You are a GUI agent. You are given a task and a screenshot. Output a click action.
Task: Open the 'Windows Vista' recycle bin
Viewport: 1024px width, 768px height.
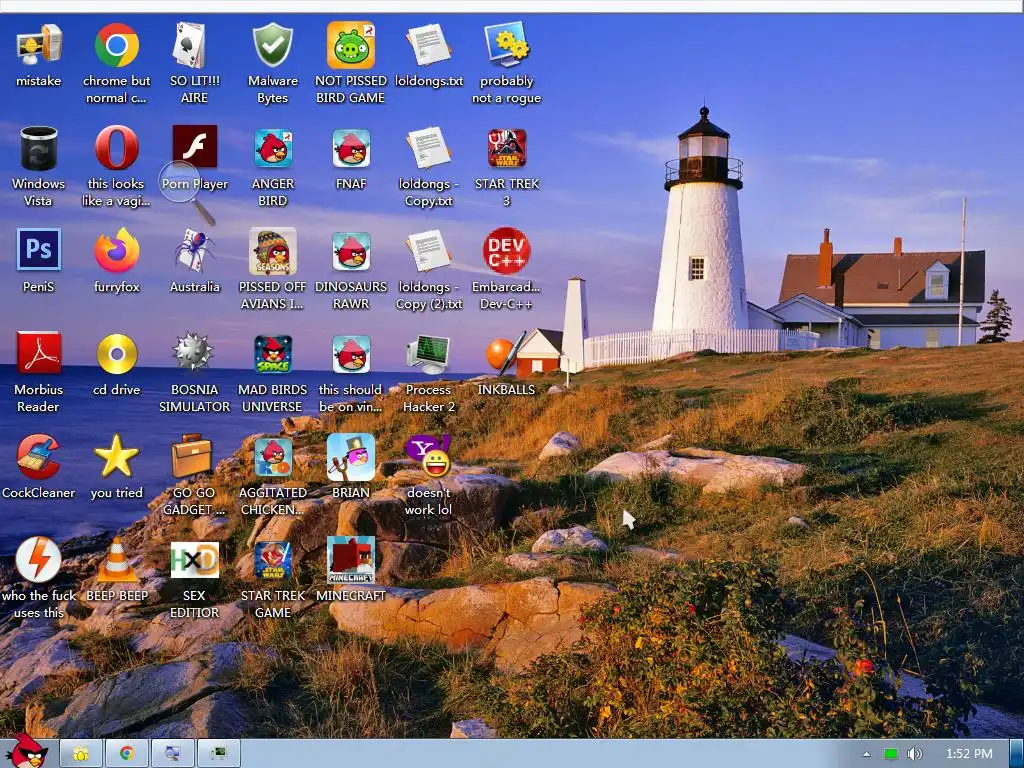39,148
